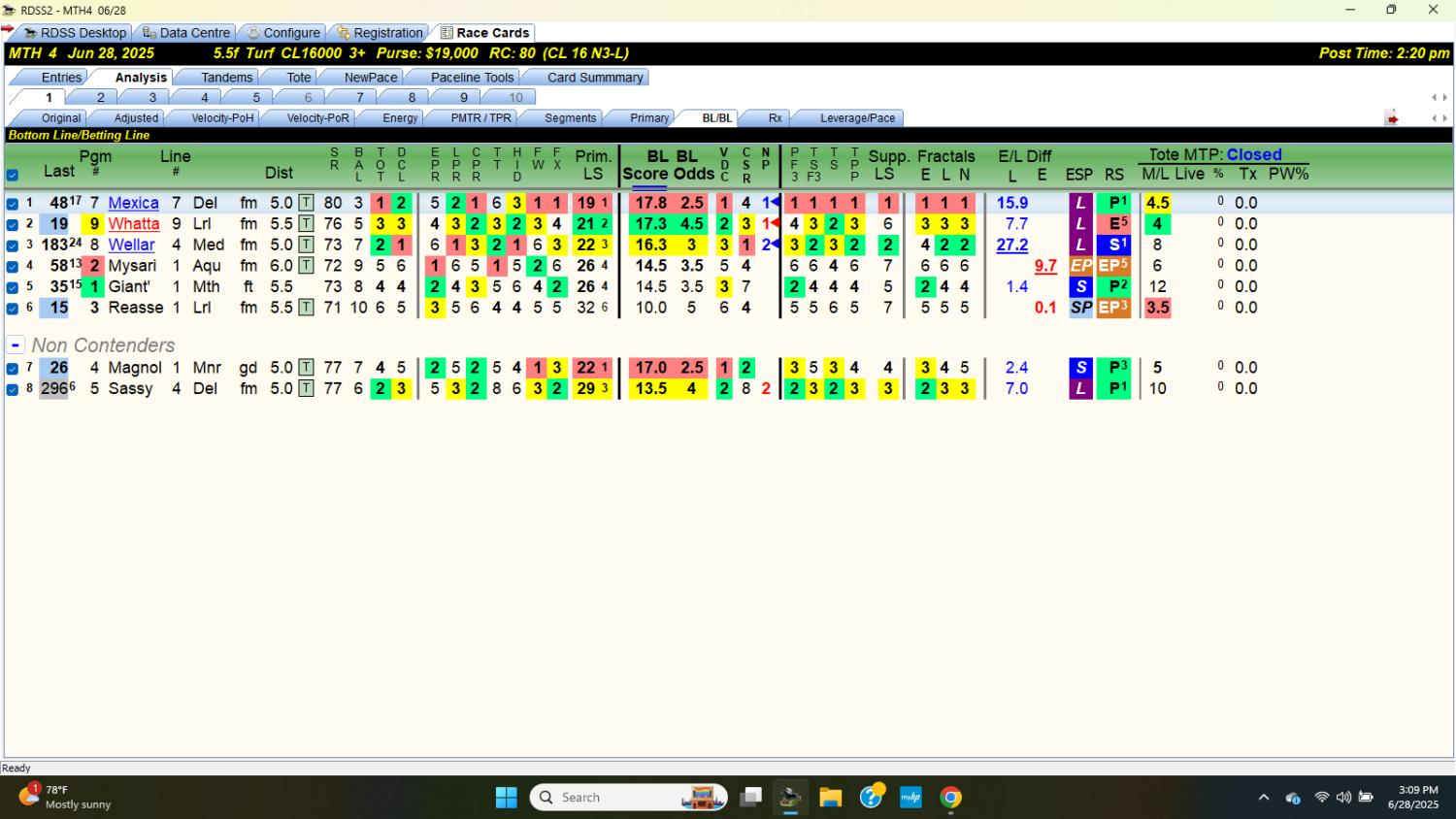Switch to the Entries tab
Image resolution: width=1456 pixels, height=819 pixels.
click(x=61, y=78)
